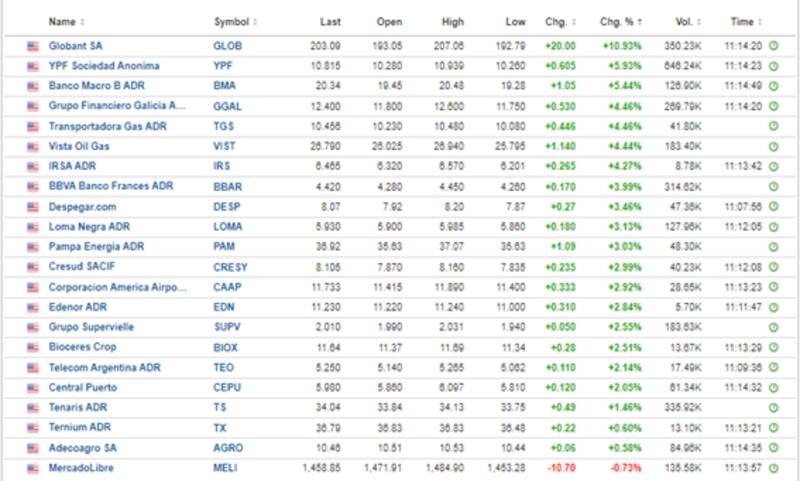Sort the list by the Vol. column

point(683,21)
